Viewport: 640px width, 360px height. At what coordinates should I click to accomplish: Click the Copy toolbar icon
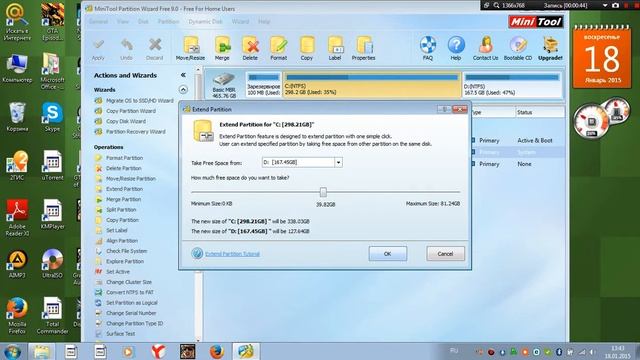click(307, 48)
